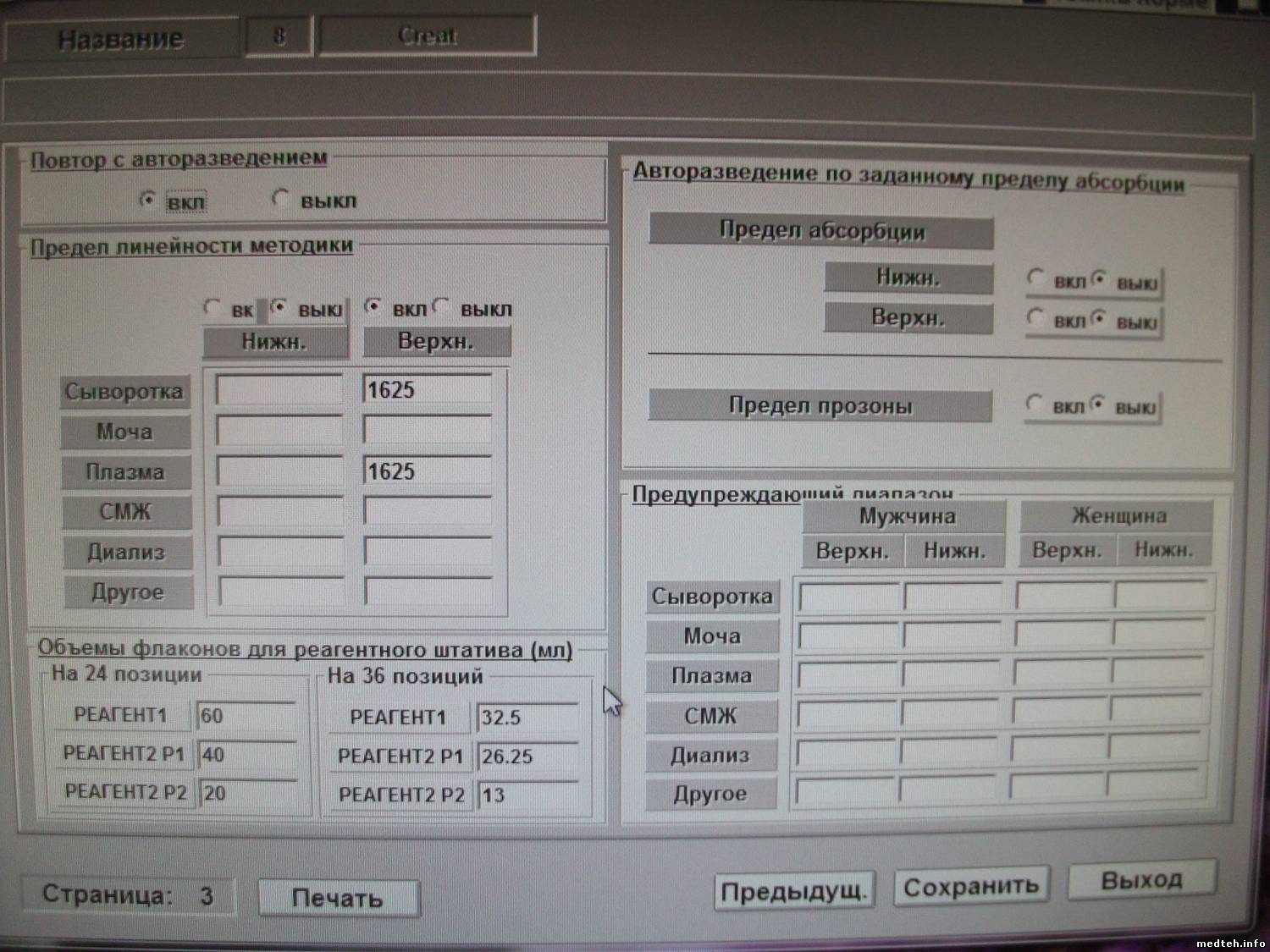
Task: Select 'выкл' for upper linearity limit
Action: [440, 308]
